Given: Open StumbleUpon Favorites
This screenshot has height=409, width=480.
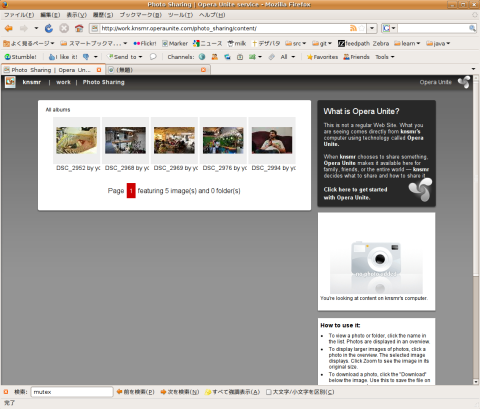Looking at the screenshot, I should pos(322,57).
